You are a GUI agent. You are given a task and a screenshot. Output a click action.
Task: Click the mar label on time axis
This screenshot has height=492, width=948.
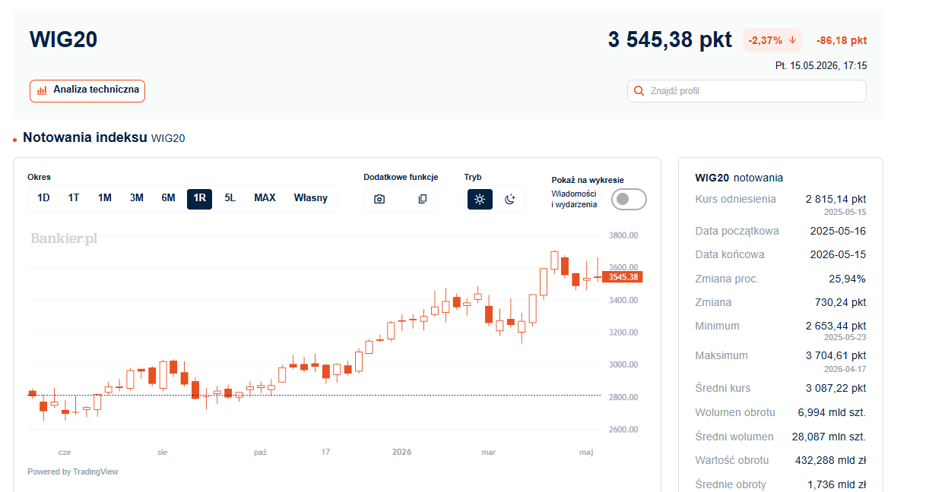(489, 452)
